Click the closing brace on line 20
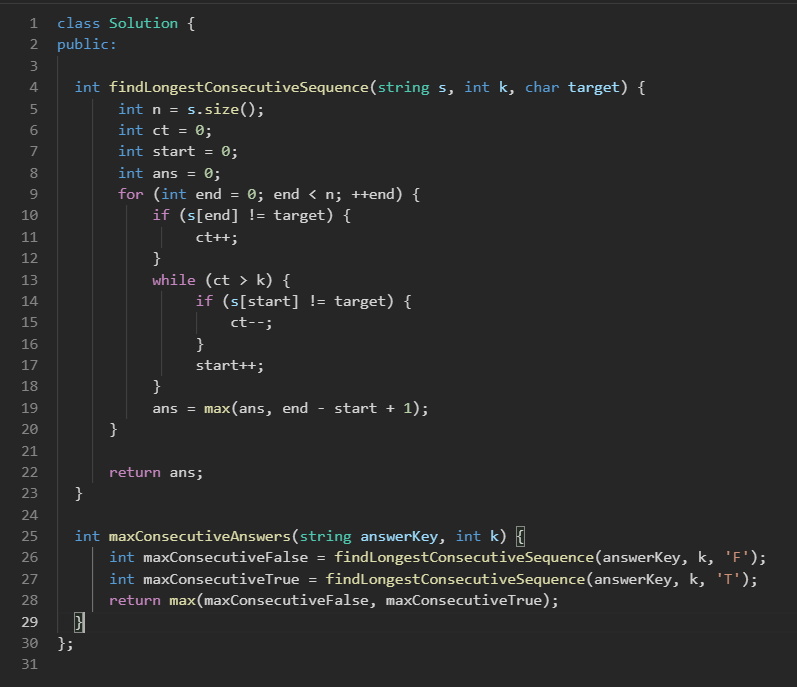797x687 pixels. tap(113, 430)
